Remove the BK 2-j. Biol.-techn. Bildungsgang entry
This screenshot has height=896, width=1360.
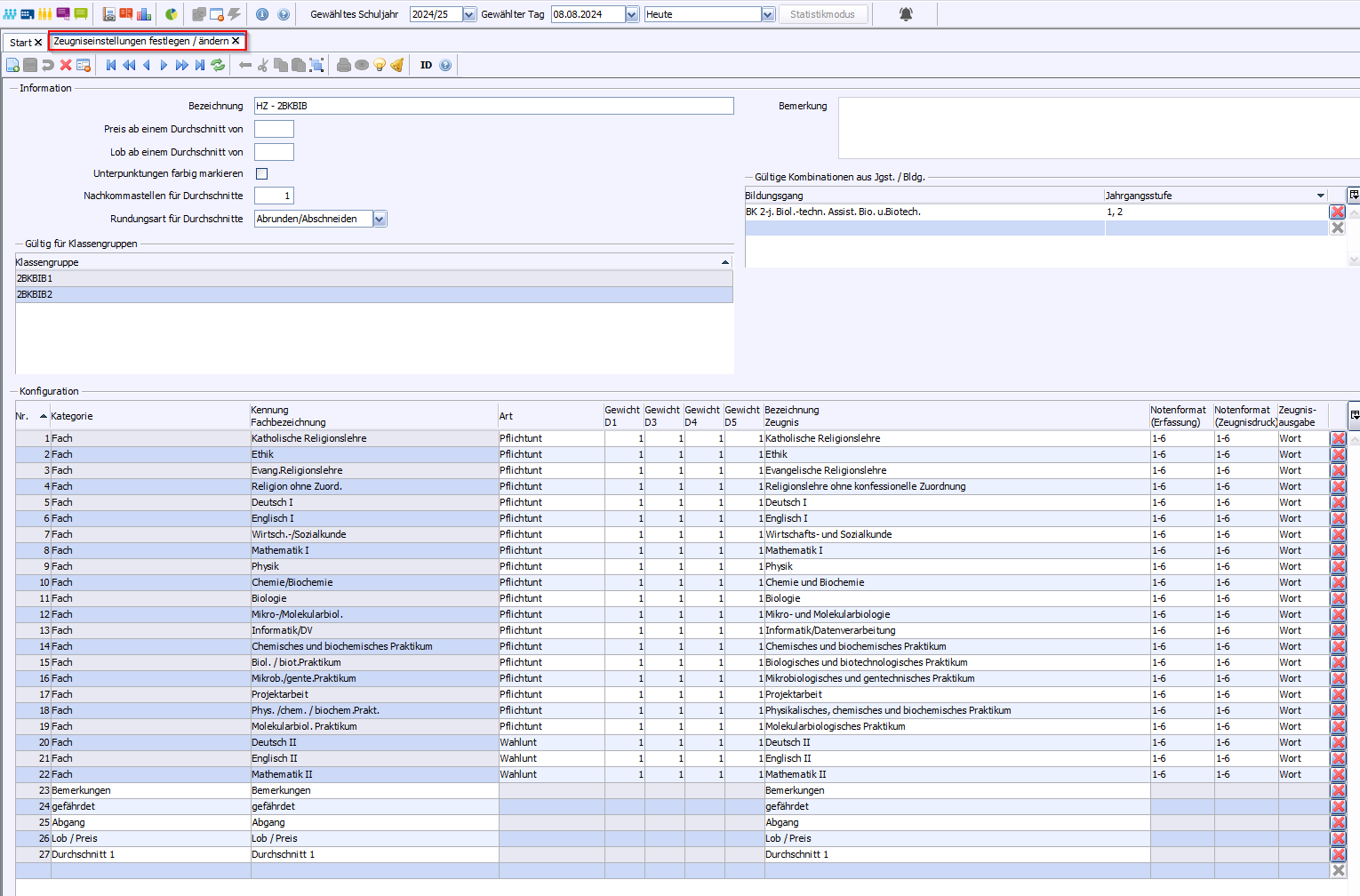coord(1337,212)
